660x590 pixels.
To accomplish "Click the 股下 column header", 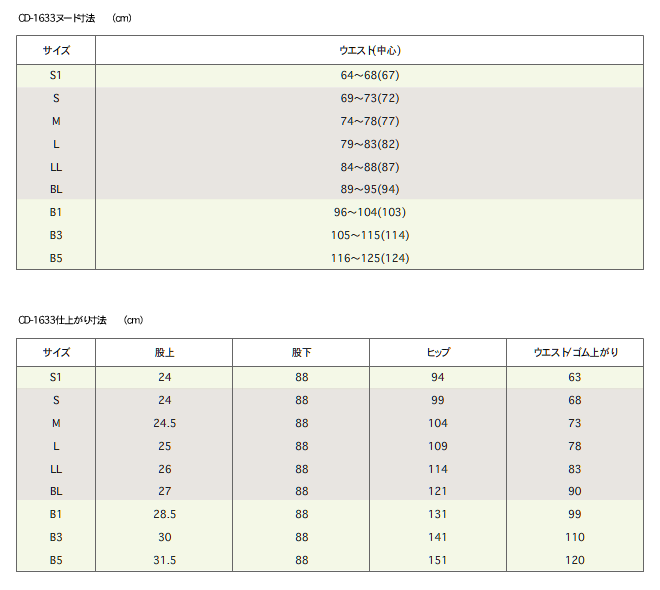I will [x=301, y=353].
